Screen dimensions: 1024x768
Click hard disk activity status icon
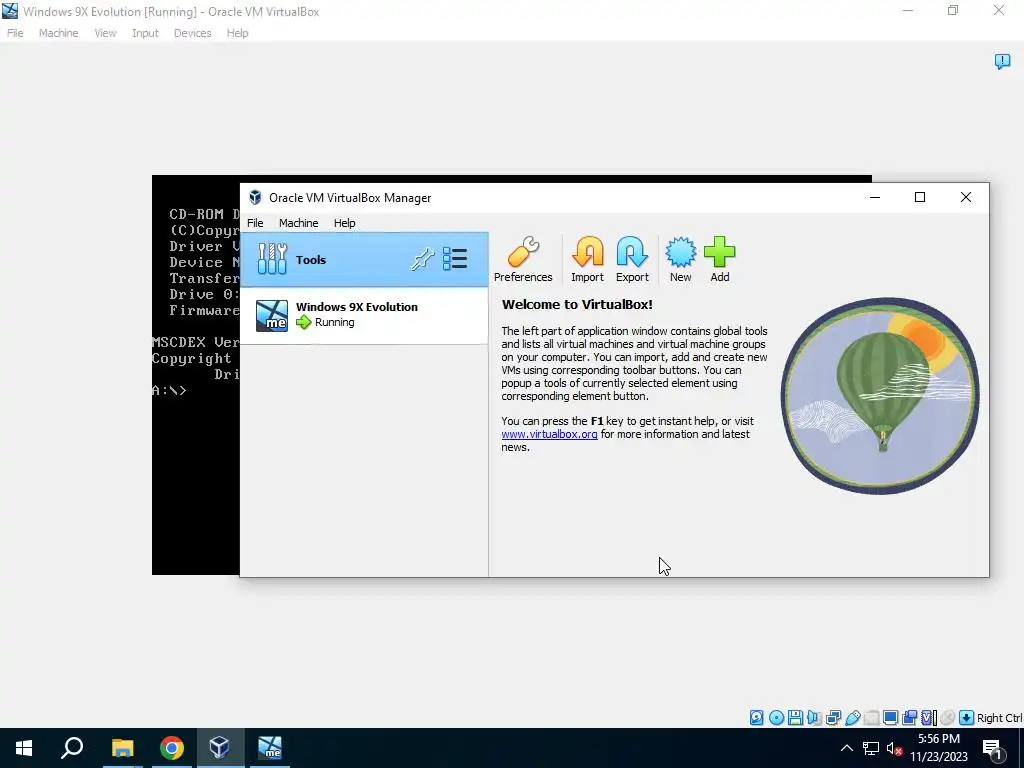(756, 718)
